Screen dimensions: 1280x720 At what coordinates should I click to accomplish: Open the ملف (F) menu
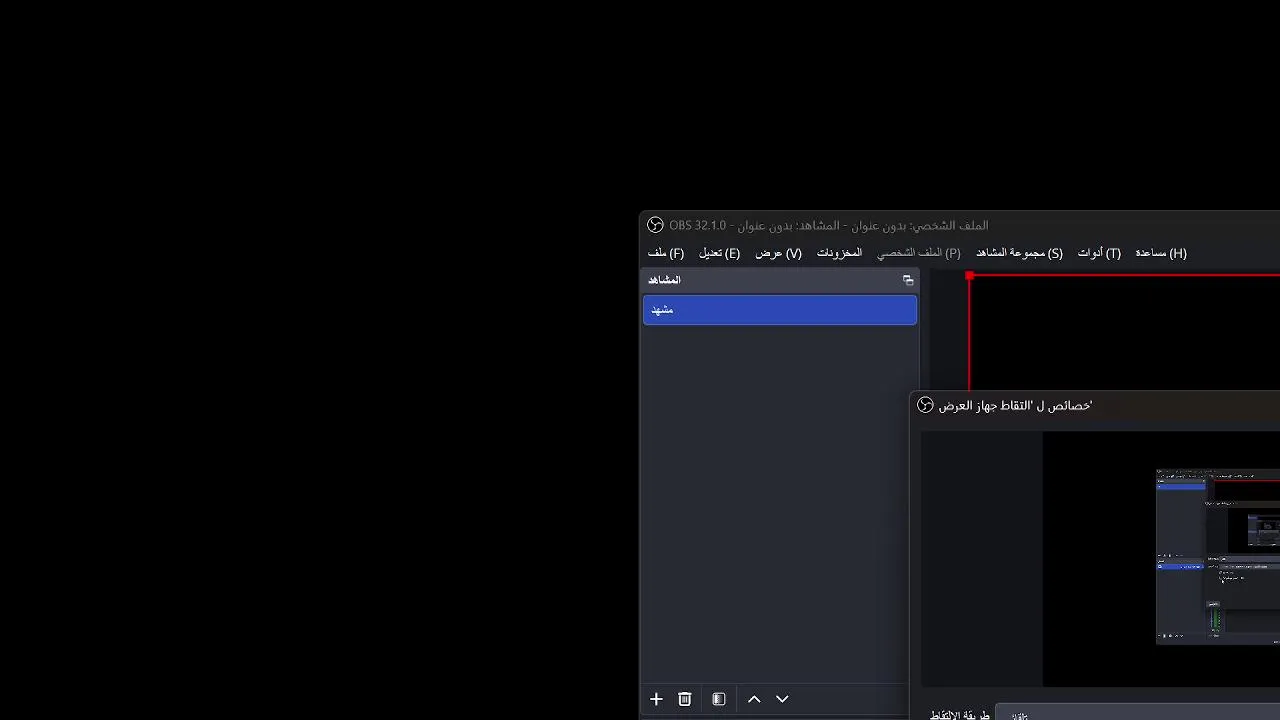(x=666, y=253)
